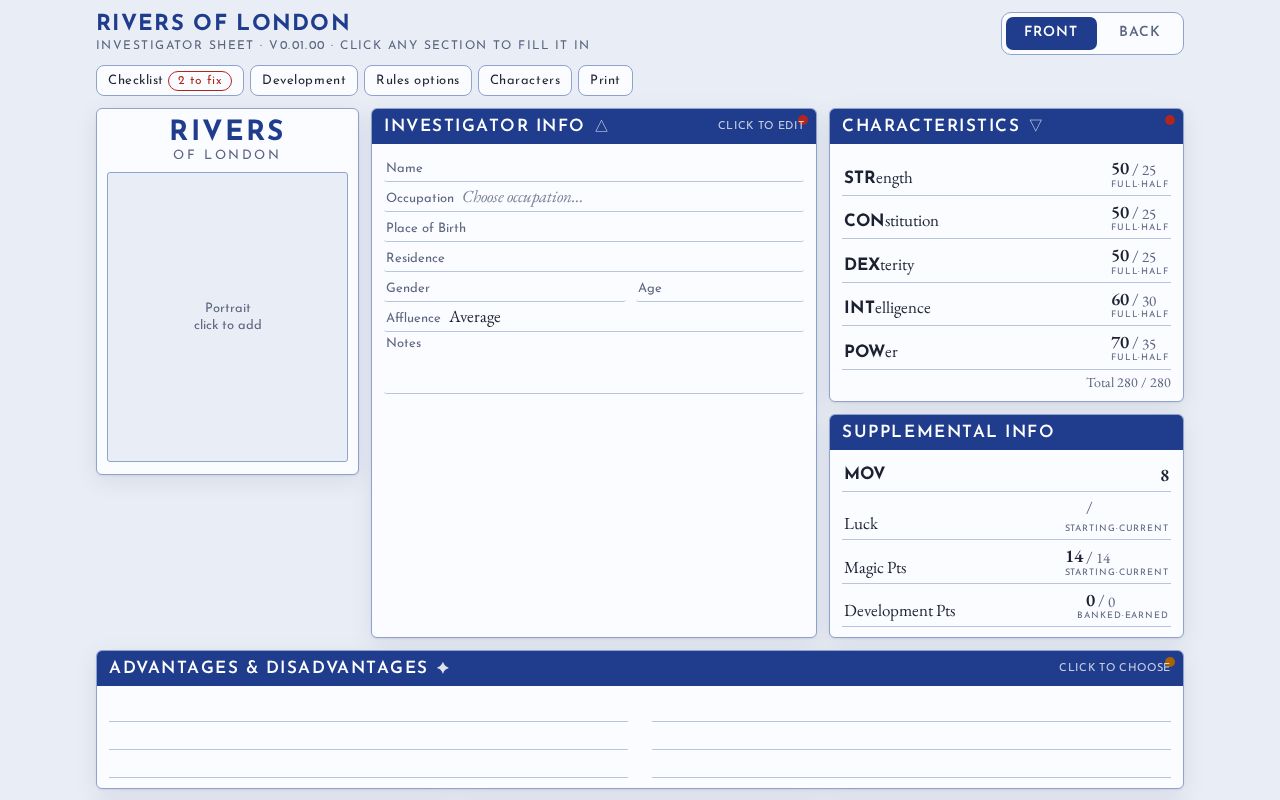
Task: Click the red status dot on Characteristics header
Action: coord(1170,120)
